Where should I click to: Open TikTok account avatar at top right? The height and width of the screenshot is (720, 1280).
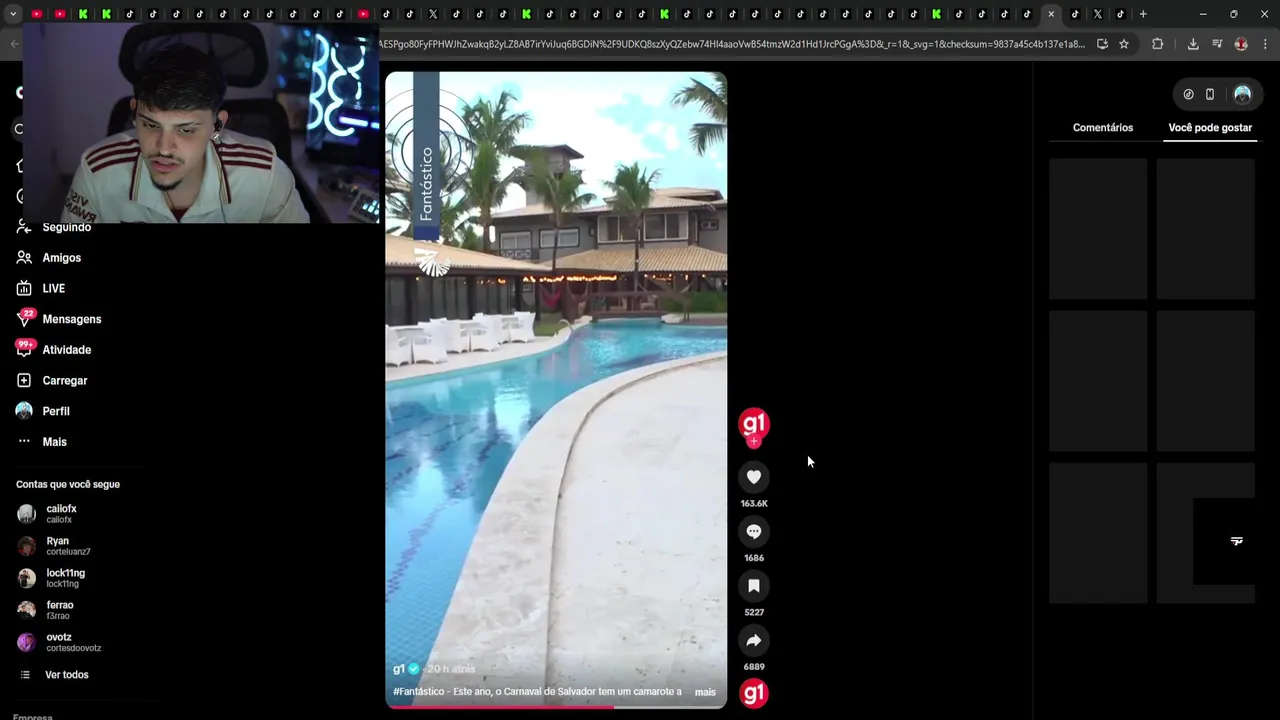pos(1242,94)
